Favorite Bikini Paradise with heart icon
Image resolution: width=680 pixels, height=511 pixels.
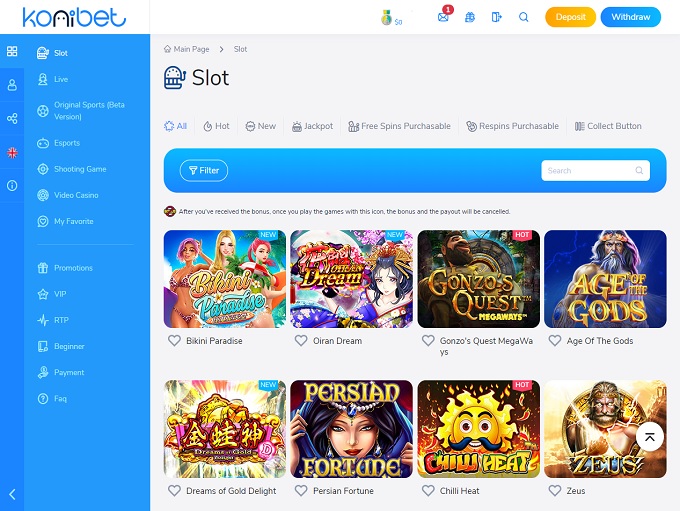click(174, 341)
